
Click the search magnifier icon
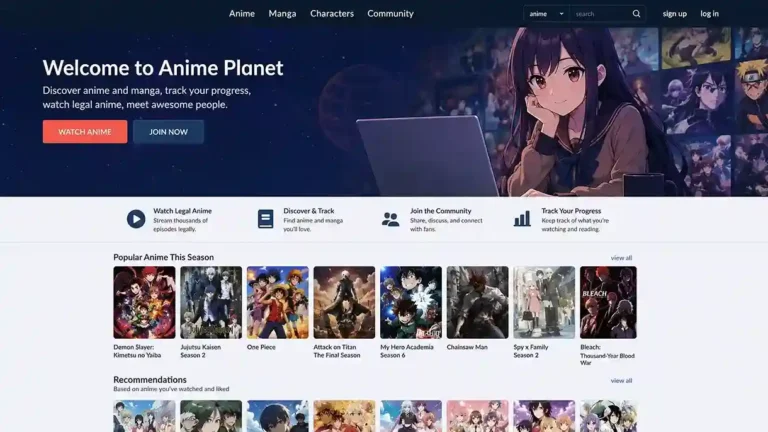[636, 14]
